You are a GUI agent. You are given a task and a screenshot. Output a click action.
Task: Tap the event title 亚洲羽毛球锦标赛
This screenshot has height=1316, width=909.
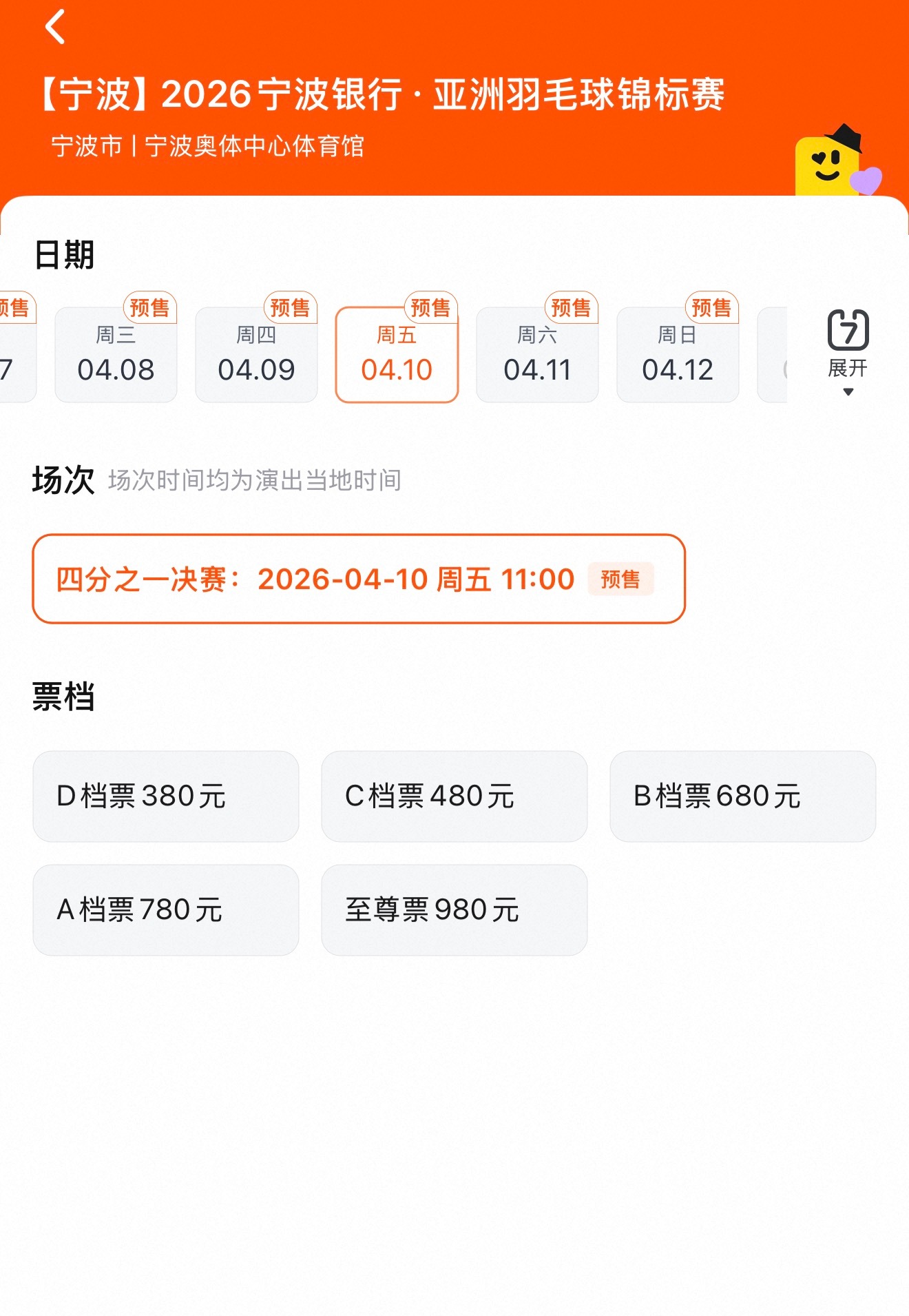pos(579,94)
